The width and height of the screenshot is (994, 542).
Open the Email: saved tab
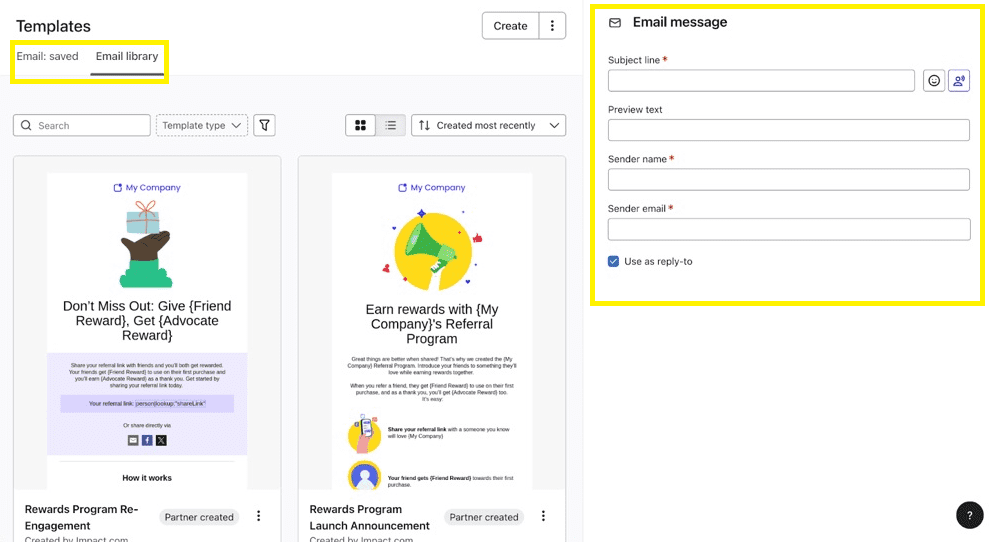click(x=48, y=56)
